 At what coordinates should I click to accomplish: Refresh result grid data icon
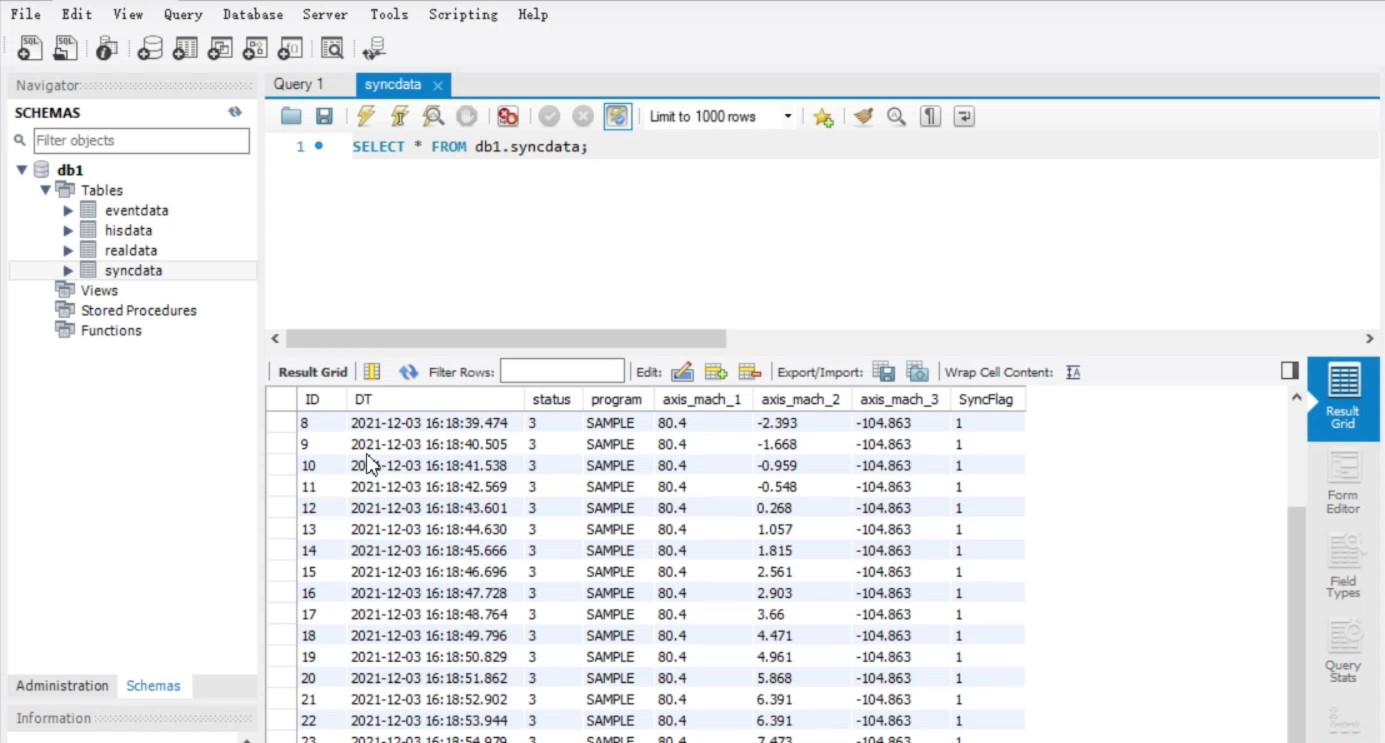click(x=408, y=372)
